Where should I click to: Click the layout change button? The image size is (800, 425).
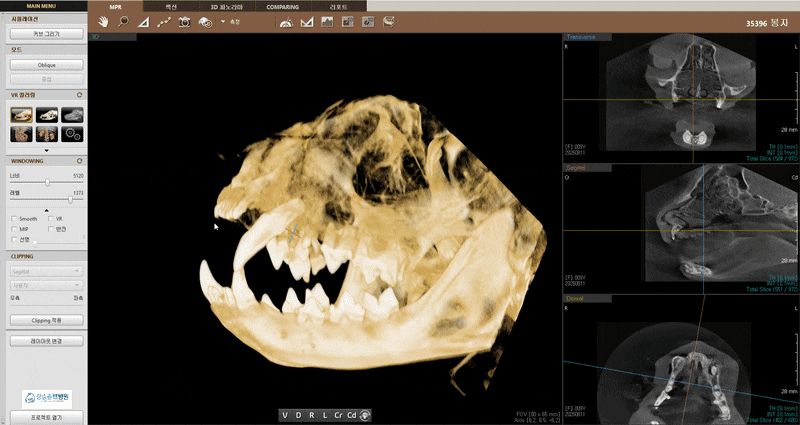point(46,341)
